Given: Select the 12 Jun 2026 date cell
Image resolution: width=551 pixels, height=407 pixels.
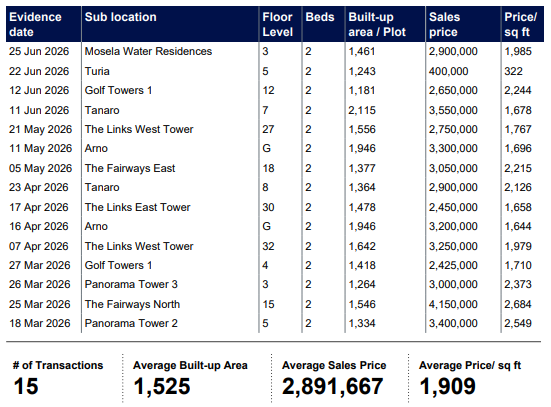Looking at the screenshot, I should pyautogui.click(x=39, y=90).
